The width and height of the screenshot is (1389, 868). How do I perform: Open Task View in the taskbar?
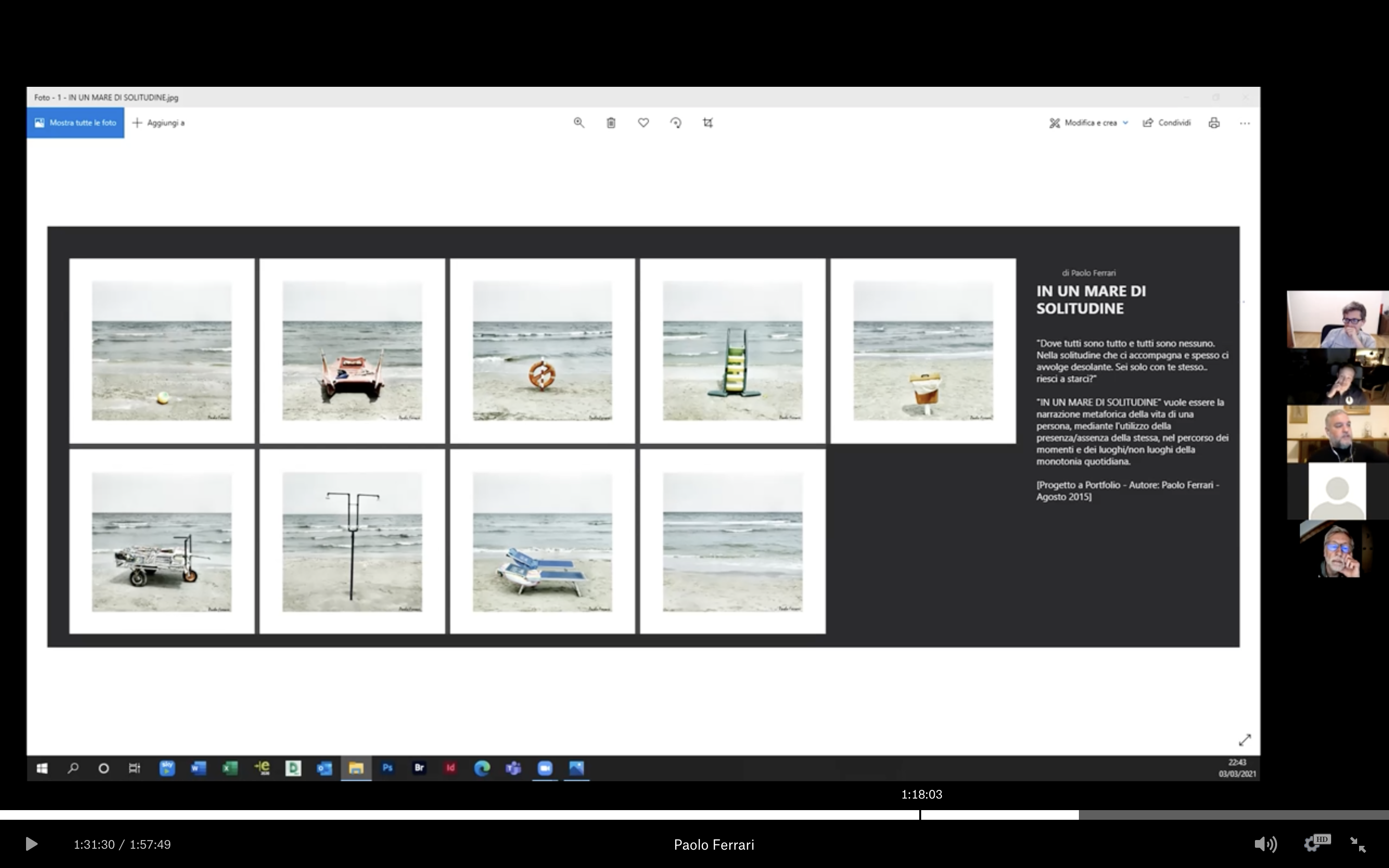pos(134,768)
